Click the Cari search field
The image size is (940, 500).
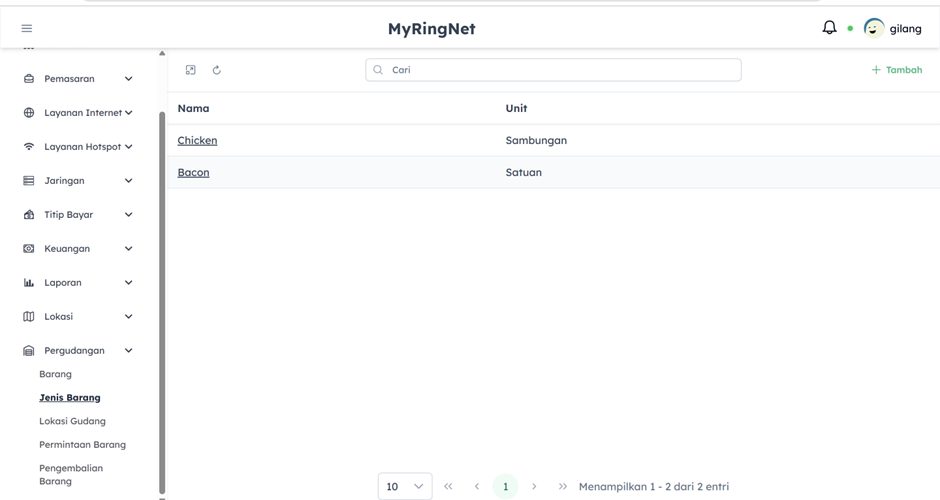click(553, 70)
